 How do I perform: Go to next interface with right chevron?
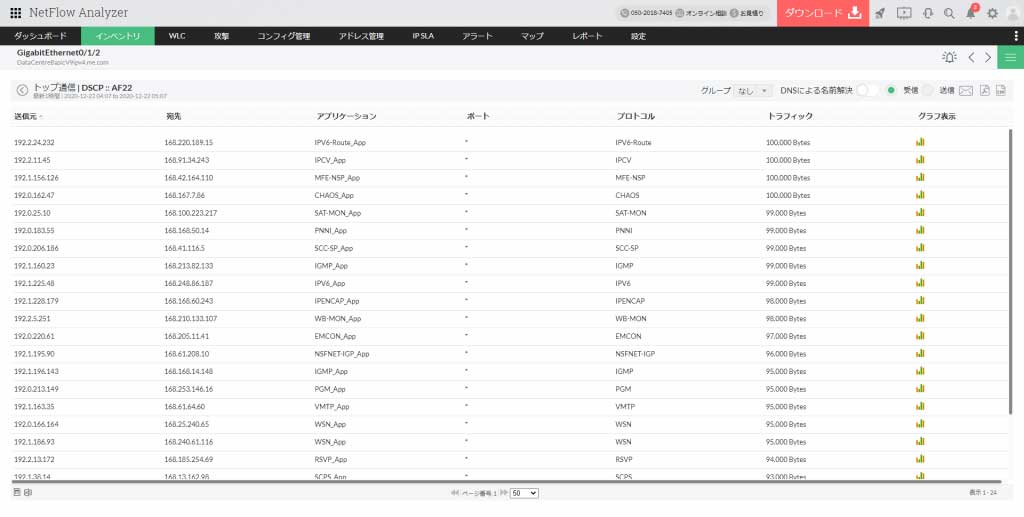click(x=988, y=57)
